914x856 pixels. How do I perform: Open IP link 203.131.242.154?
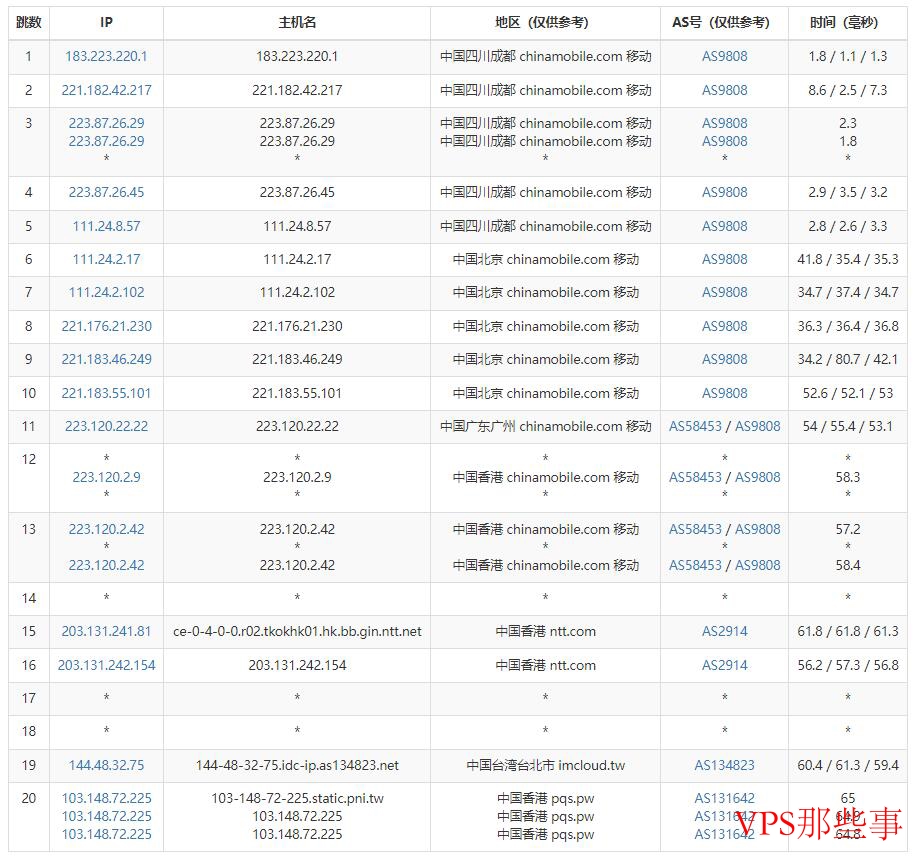tap(106, 665)
